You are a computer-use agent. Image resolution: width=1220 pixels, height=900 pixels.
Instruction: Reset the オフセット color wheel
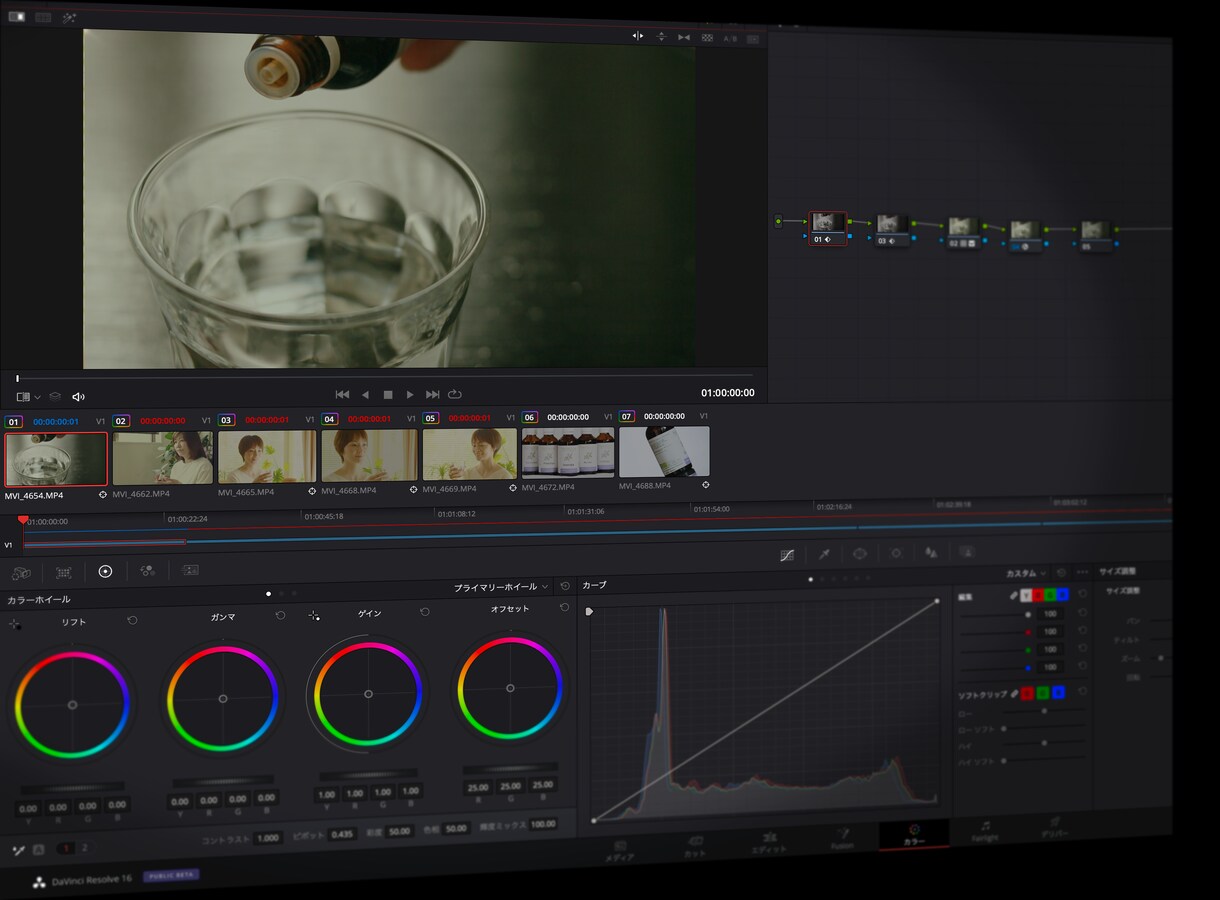click(565, 607)
